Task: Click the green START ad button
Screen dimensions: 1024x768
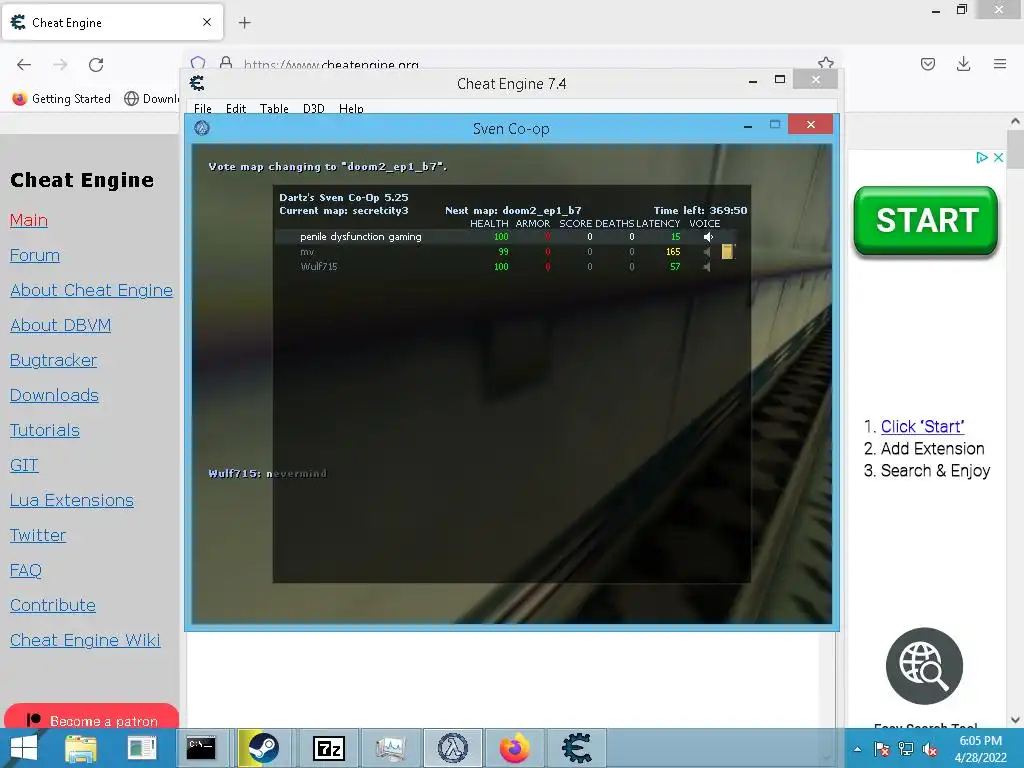Action: click(x=925, y=220)
